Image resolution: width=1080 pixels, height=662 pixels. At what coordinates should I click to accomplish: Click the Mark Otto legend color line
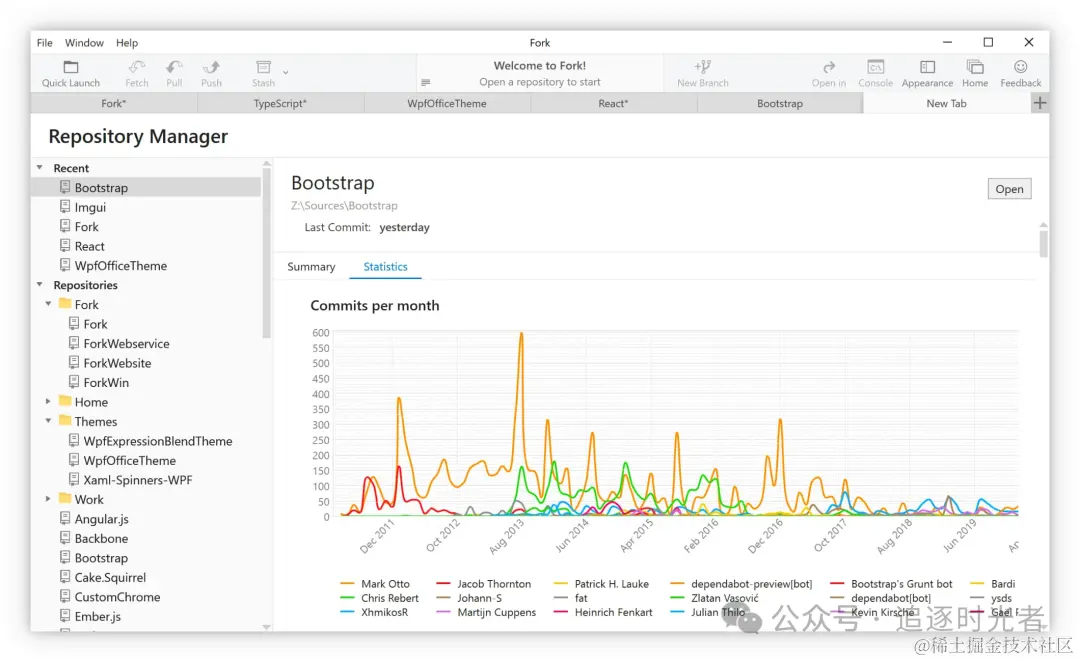pos(347,583)
